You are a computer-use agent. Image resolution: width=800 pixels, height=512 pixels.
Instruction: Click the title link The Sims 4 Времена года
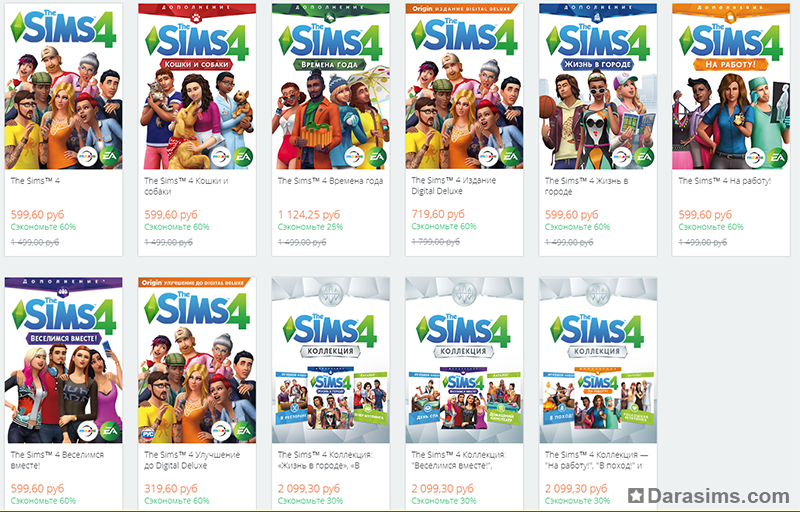click(x=331, y=181)
